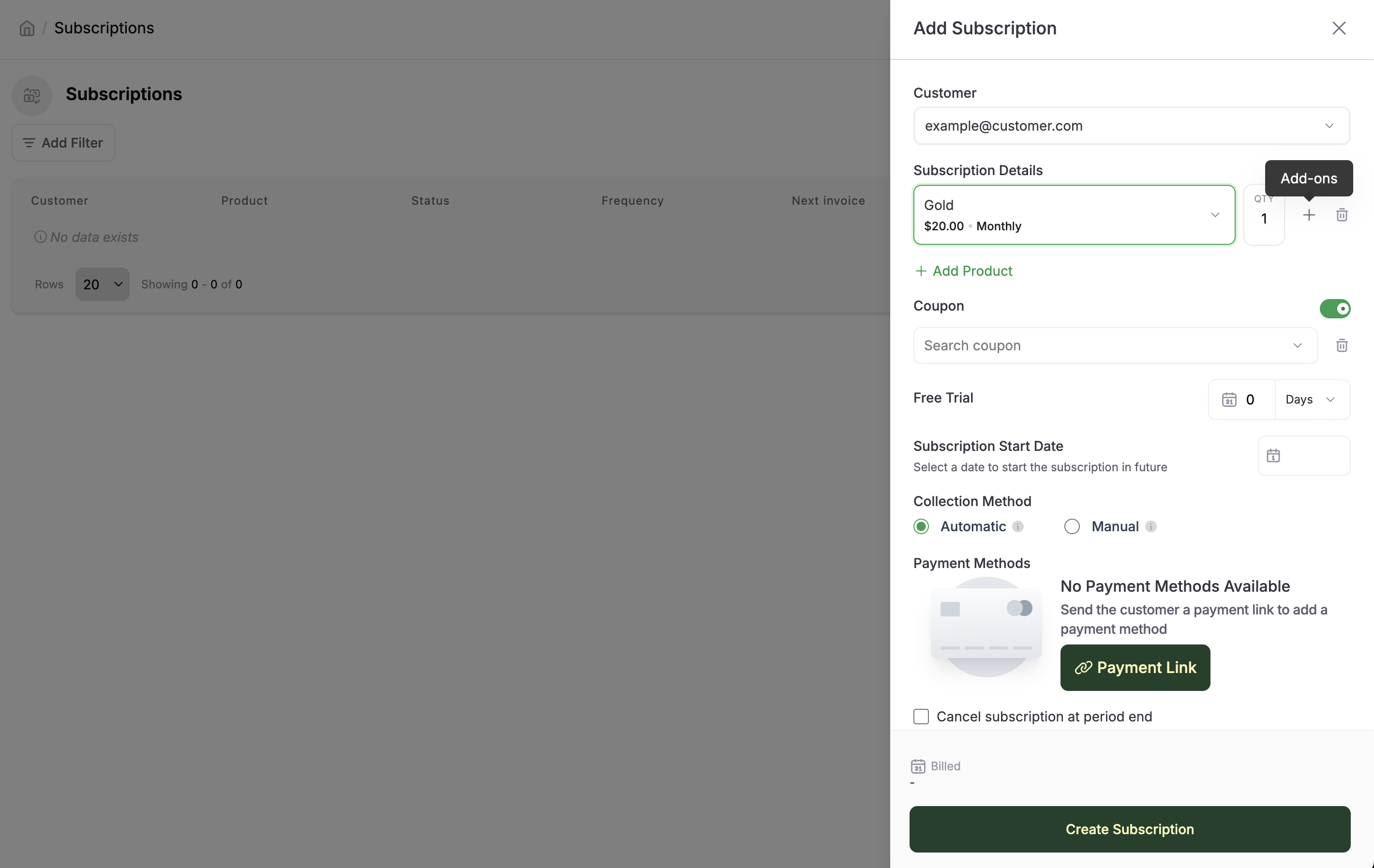
Task: Click the Add Product link
Action: click(964, 271)
